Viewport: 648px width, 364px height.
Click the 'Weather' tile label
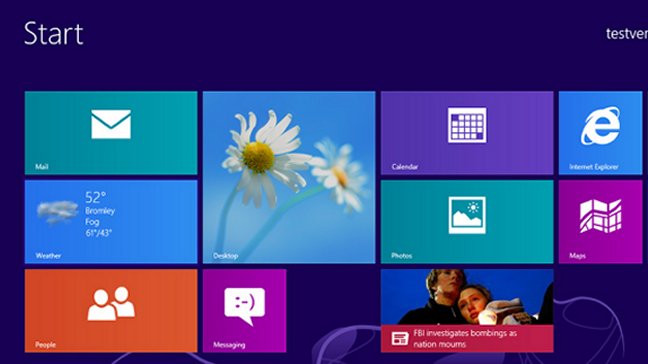point(48,256)
